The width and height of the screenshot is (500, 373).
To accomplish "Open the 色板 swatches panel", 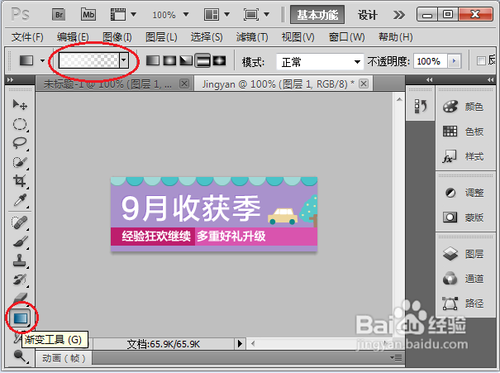I will [x=463, y=132].
